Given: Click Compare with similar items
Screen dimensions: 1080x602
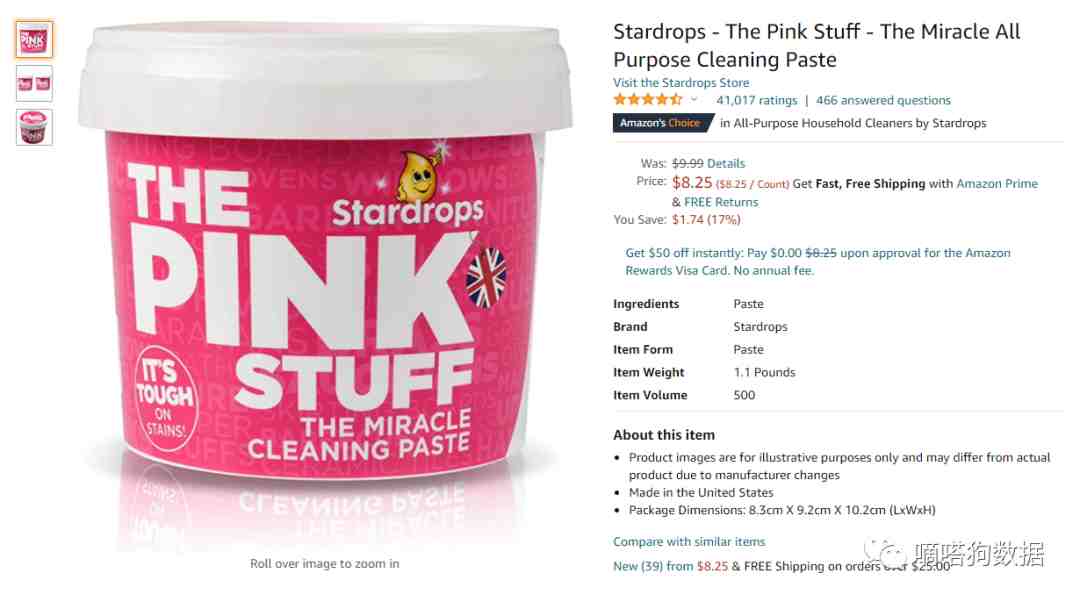Looking at the screenshot, I should click(x=689, y=542).
